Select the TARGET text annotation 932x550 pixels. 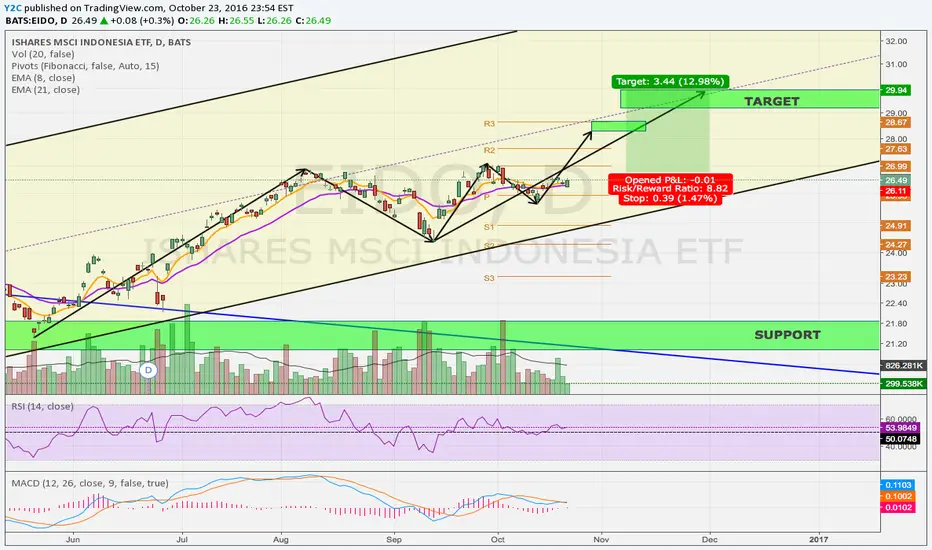(x=772, y=102)
